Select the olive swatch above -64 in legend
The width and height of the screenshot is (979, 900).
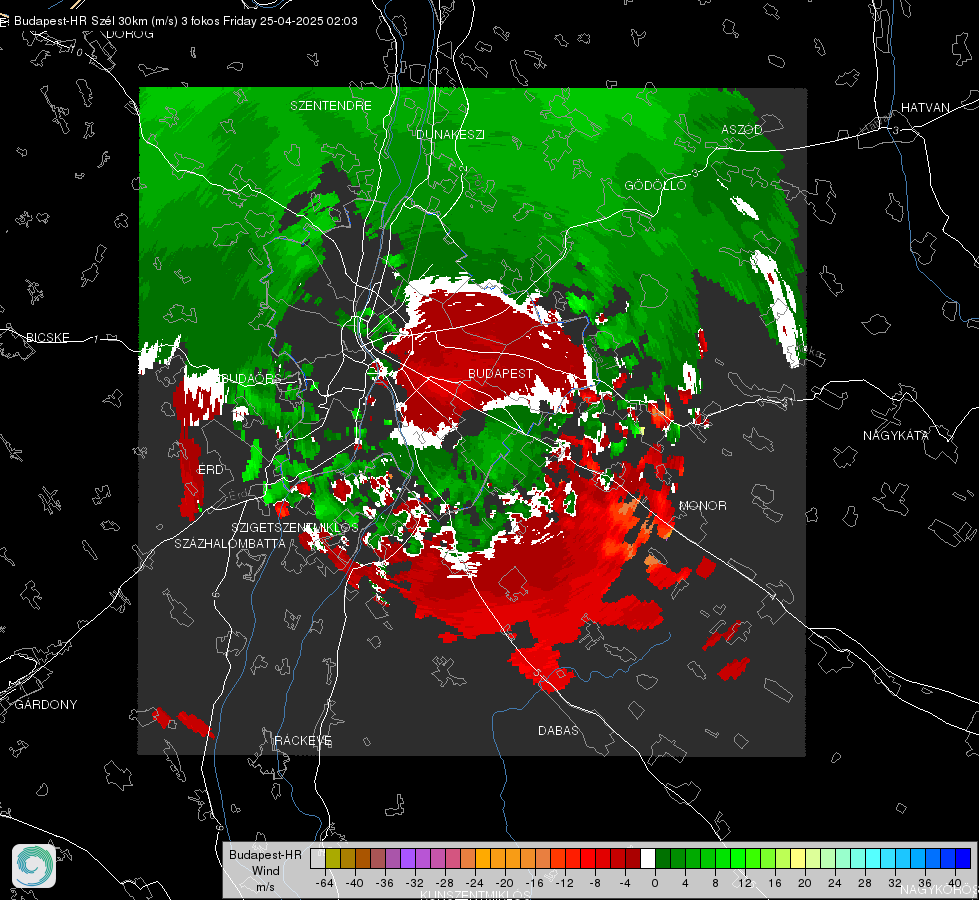pos(333,859)
